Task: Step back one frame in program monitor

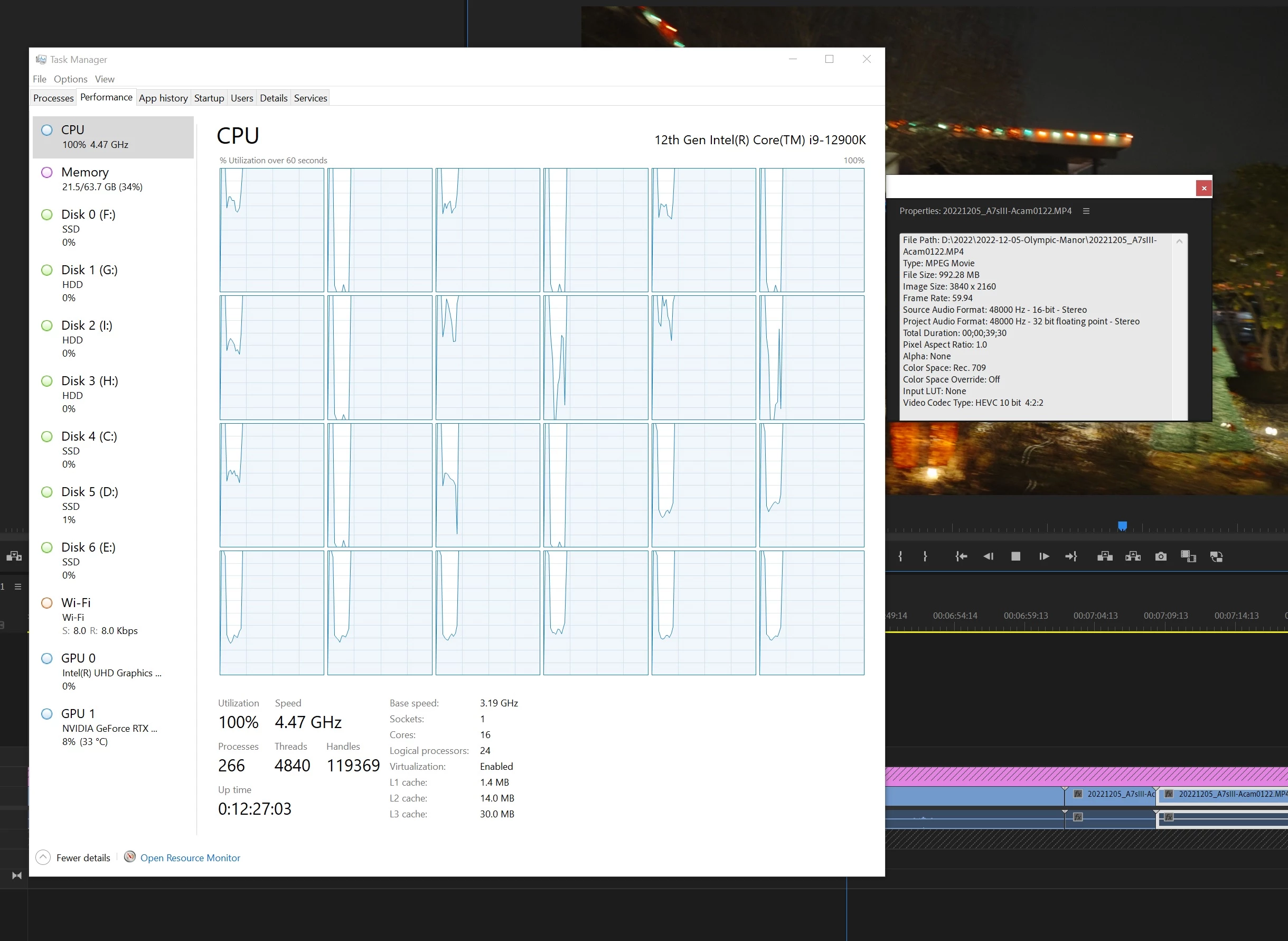Action: (989, 556)
